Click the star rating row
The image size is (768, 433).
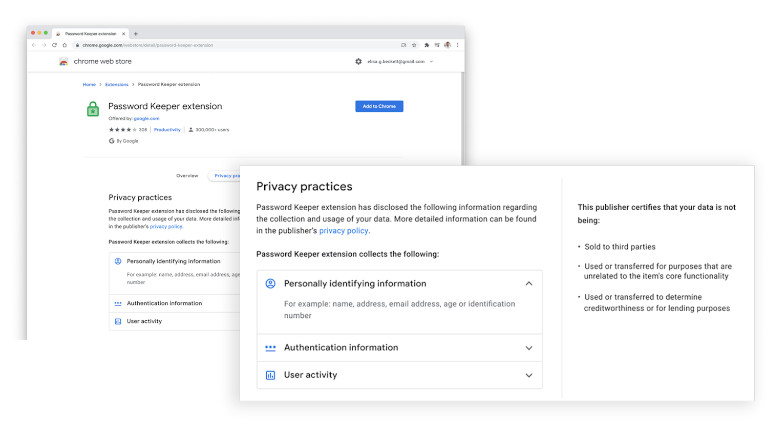(x=122, y=130)
